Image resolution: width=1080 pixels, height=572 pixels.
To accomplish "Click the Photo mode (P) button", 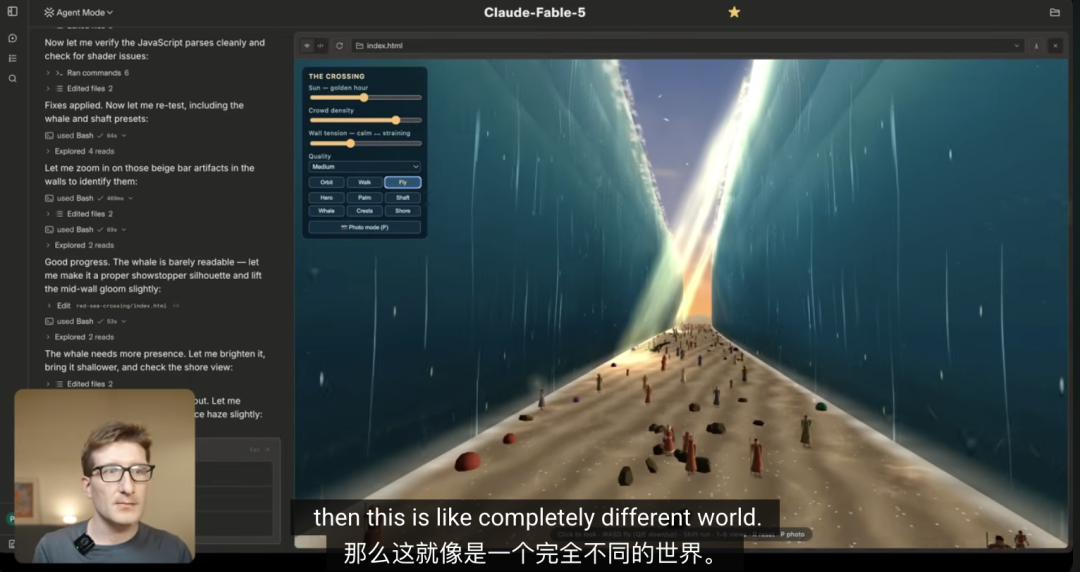I will (364, 227).
